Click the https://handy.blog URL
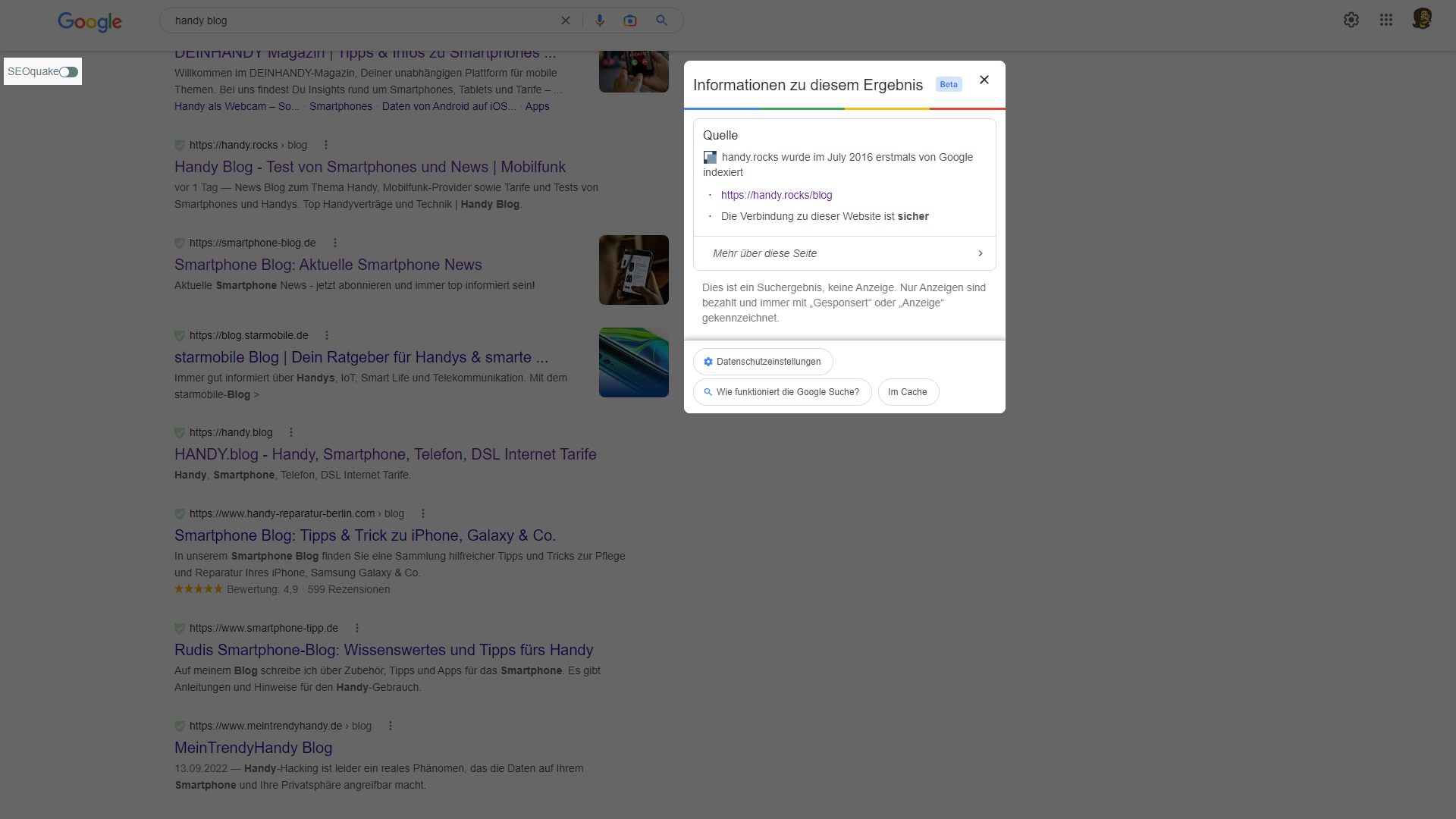 (x=231, y=432)
